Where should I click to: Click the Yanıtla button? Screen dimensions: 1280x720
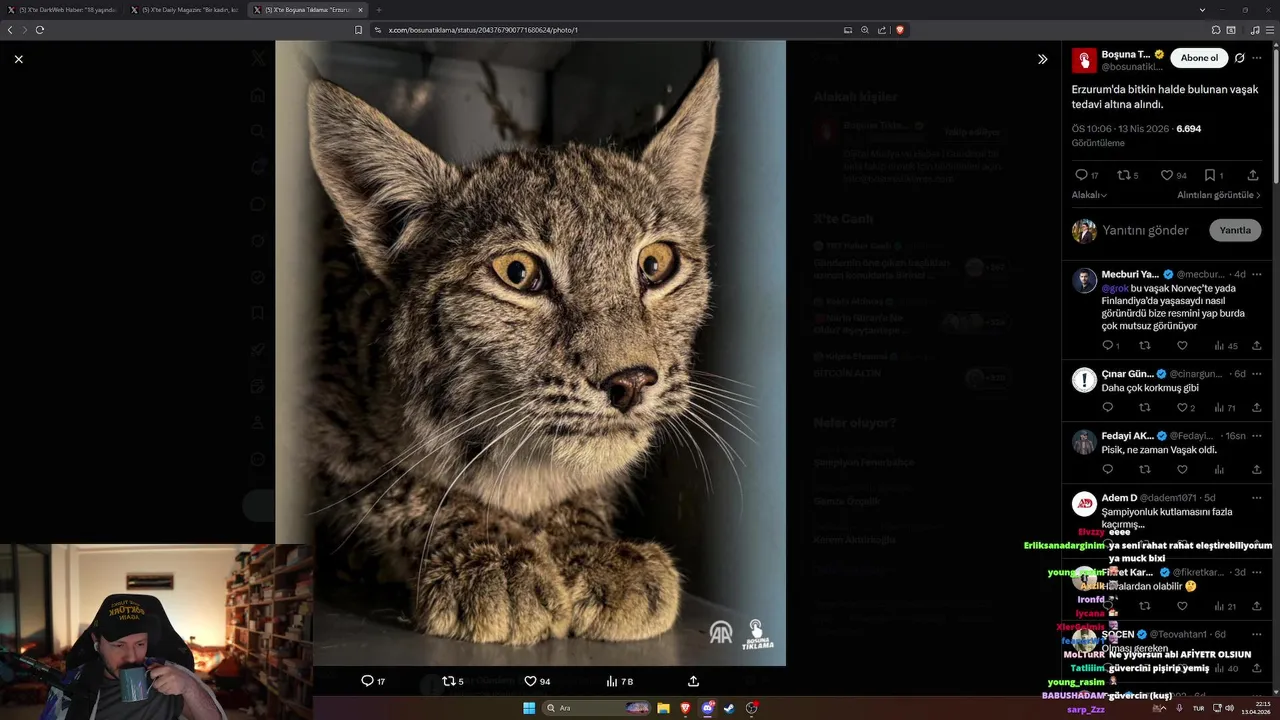[1235, 230]
